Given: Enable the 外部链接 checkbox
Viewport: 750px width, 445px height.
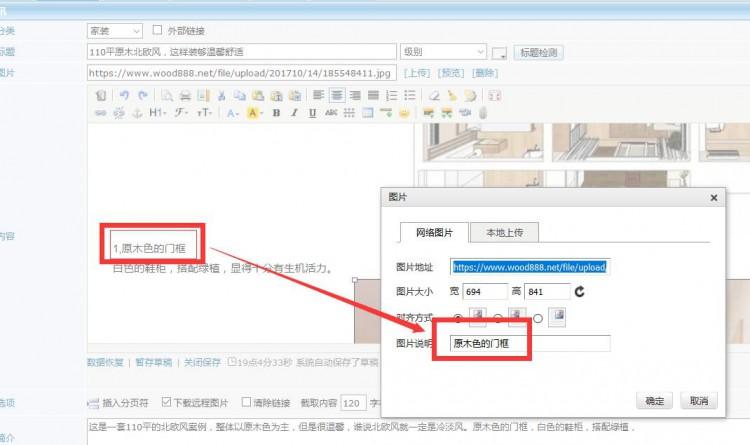Looking at the screenshot, I should coord(157,31).
